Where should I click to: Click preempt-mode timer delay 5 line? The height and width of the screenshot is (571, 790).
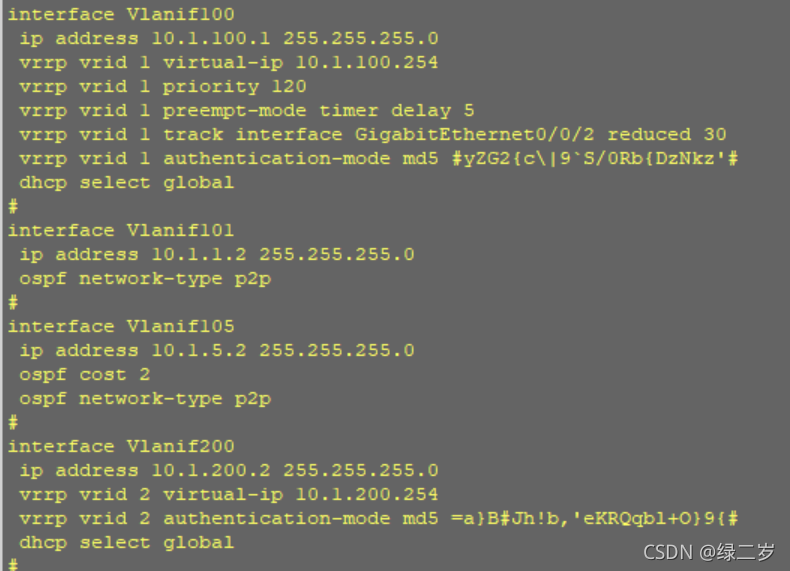click(247, 110)
